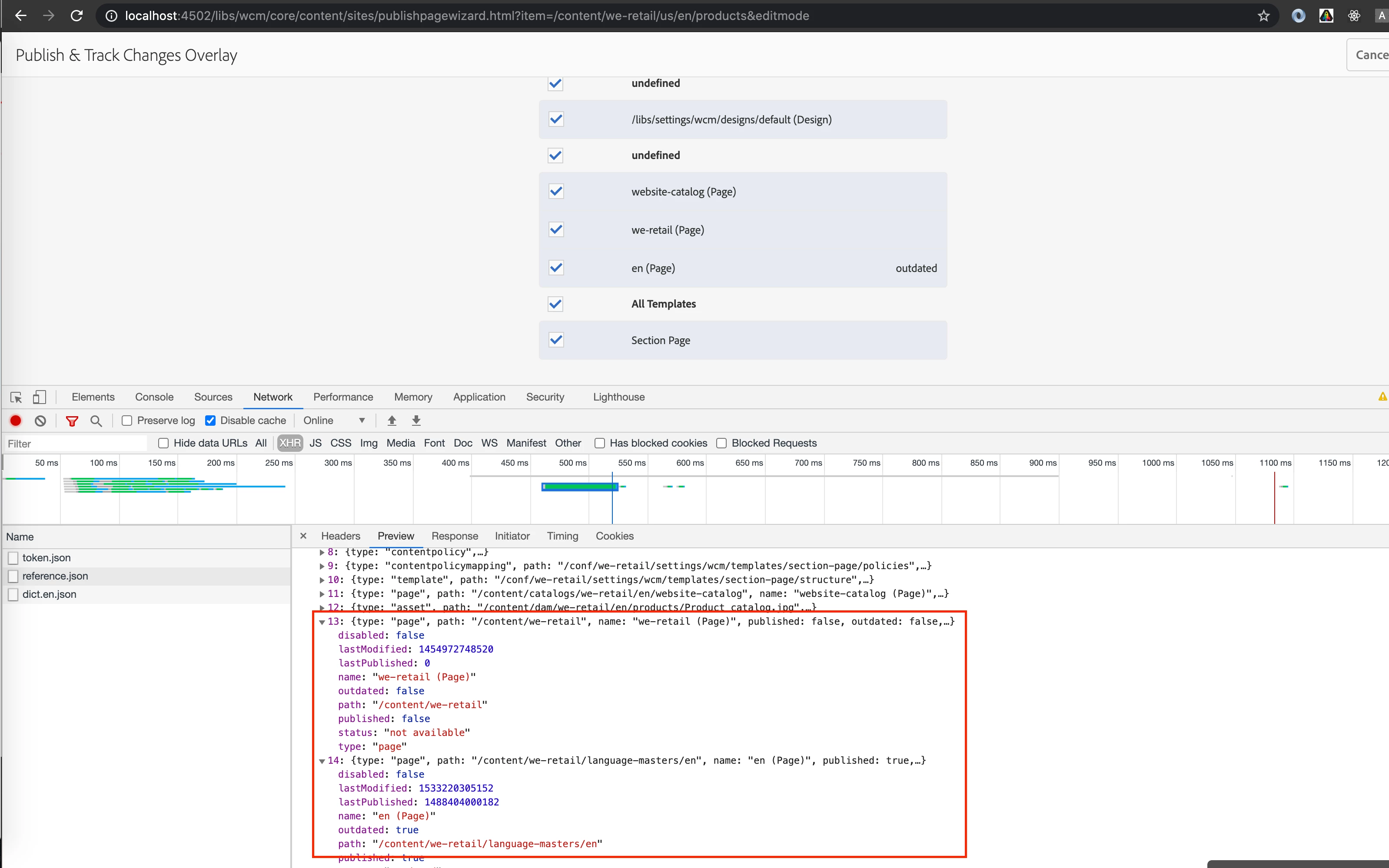Uncheck the Disable cache checkbox

point(210,421)
